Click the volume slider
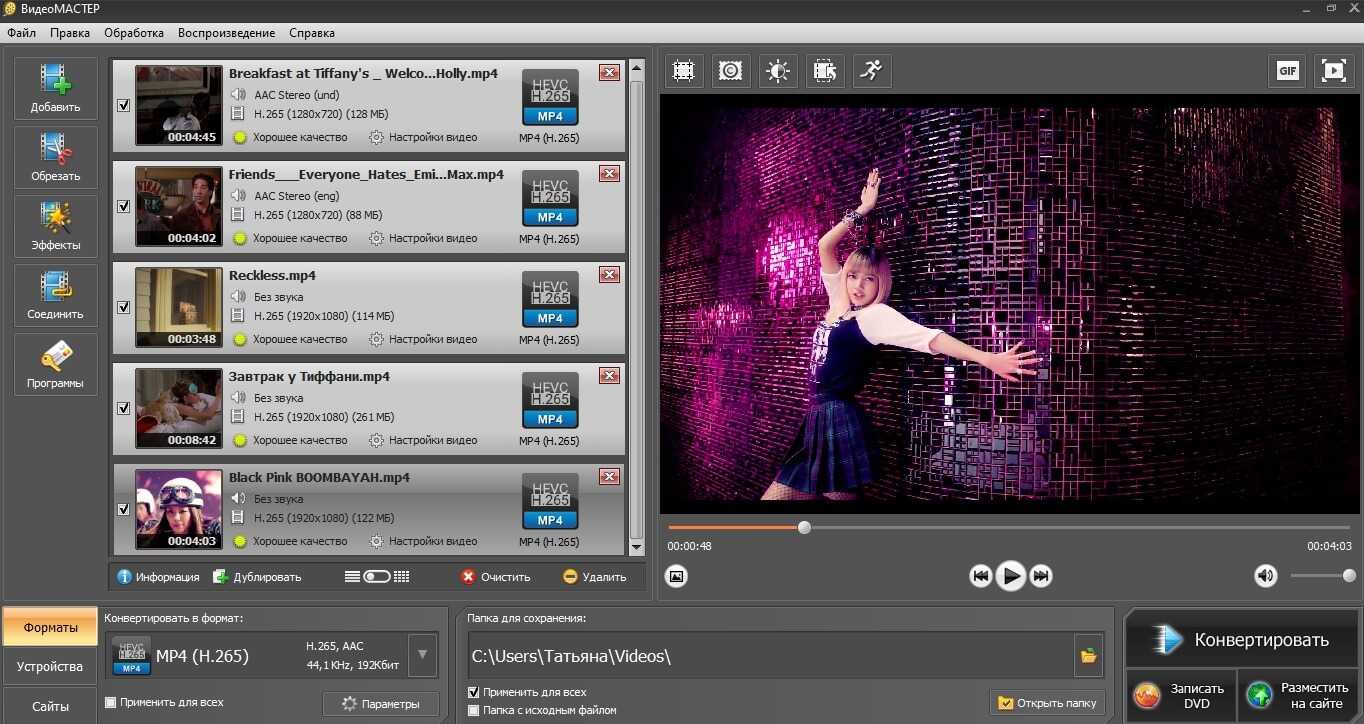Screen dimensions: 1364x724 1320,576
